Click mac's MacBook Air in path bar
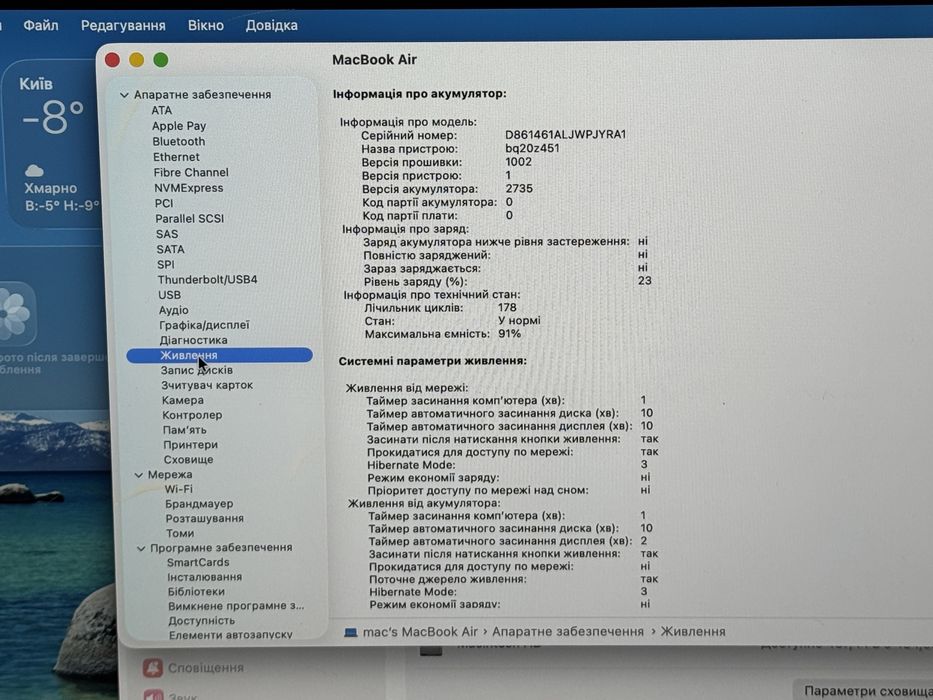The width and height of the screenshot is (933, 700). point(420,632)
